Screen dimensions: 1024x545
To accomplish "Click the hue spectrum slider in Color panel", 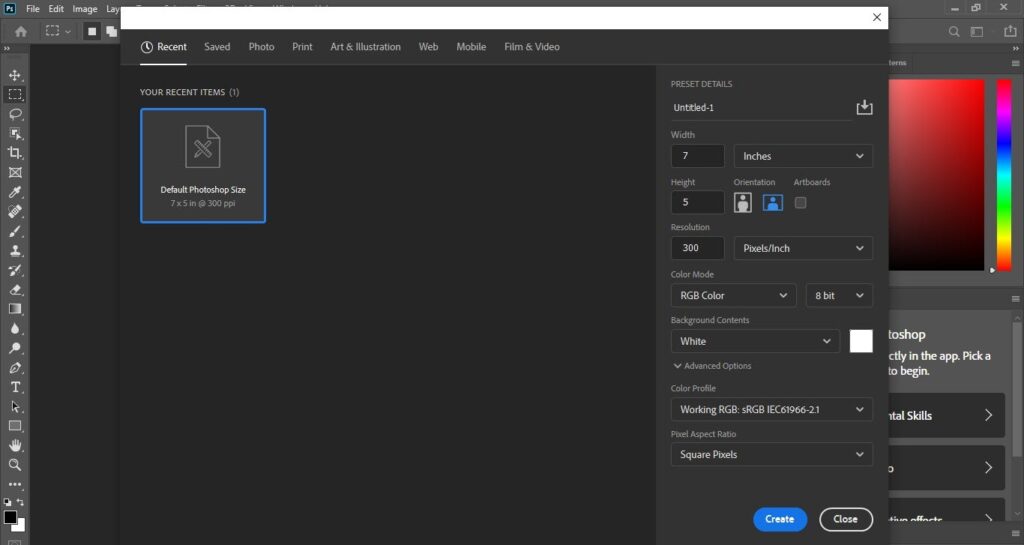I will [x=1004, y=175].
